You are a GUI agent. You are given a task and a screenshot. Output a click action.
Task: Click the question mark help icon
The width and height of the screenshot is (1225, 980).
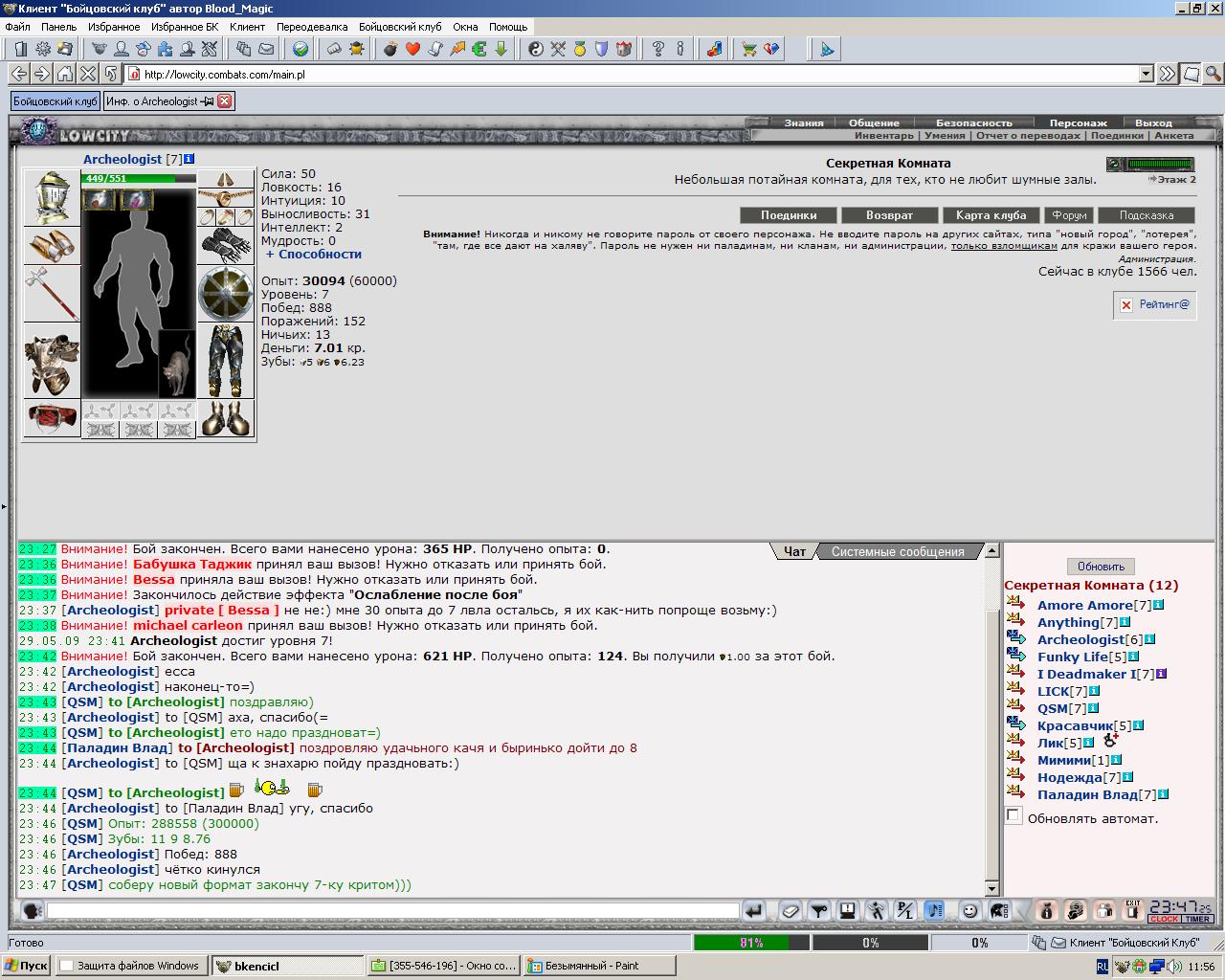658,49
